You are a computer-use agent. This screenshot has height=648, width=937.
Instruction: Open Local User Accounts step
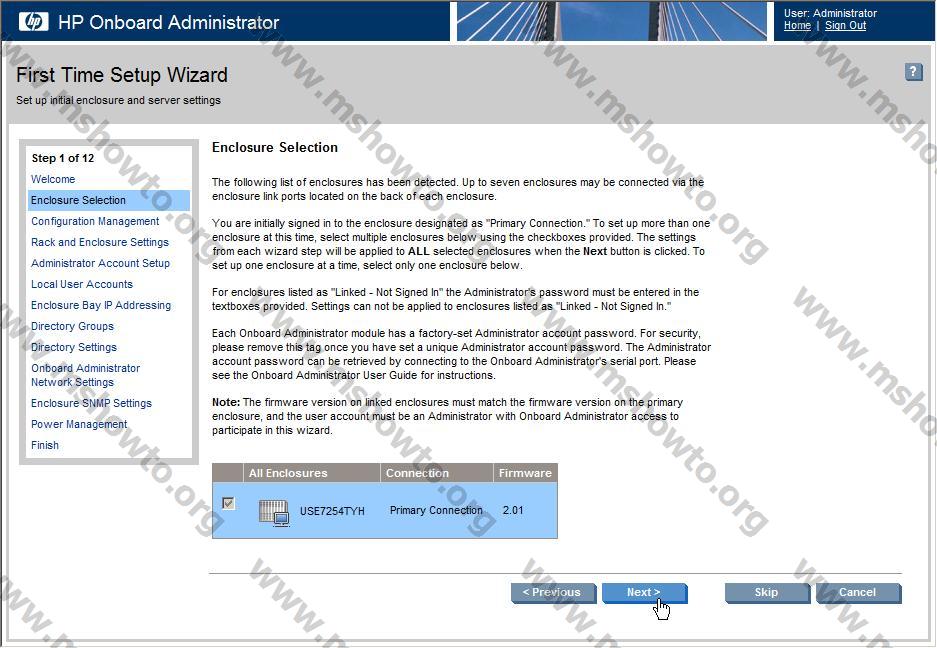point(82,284)
